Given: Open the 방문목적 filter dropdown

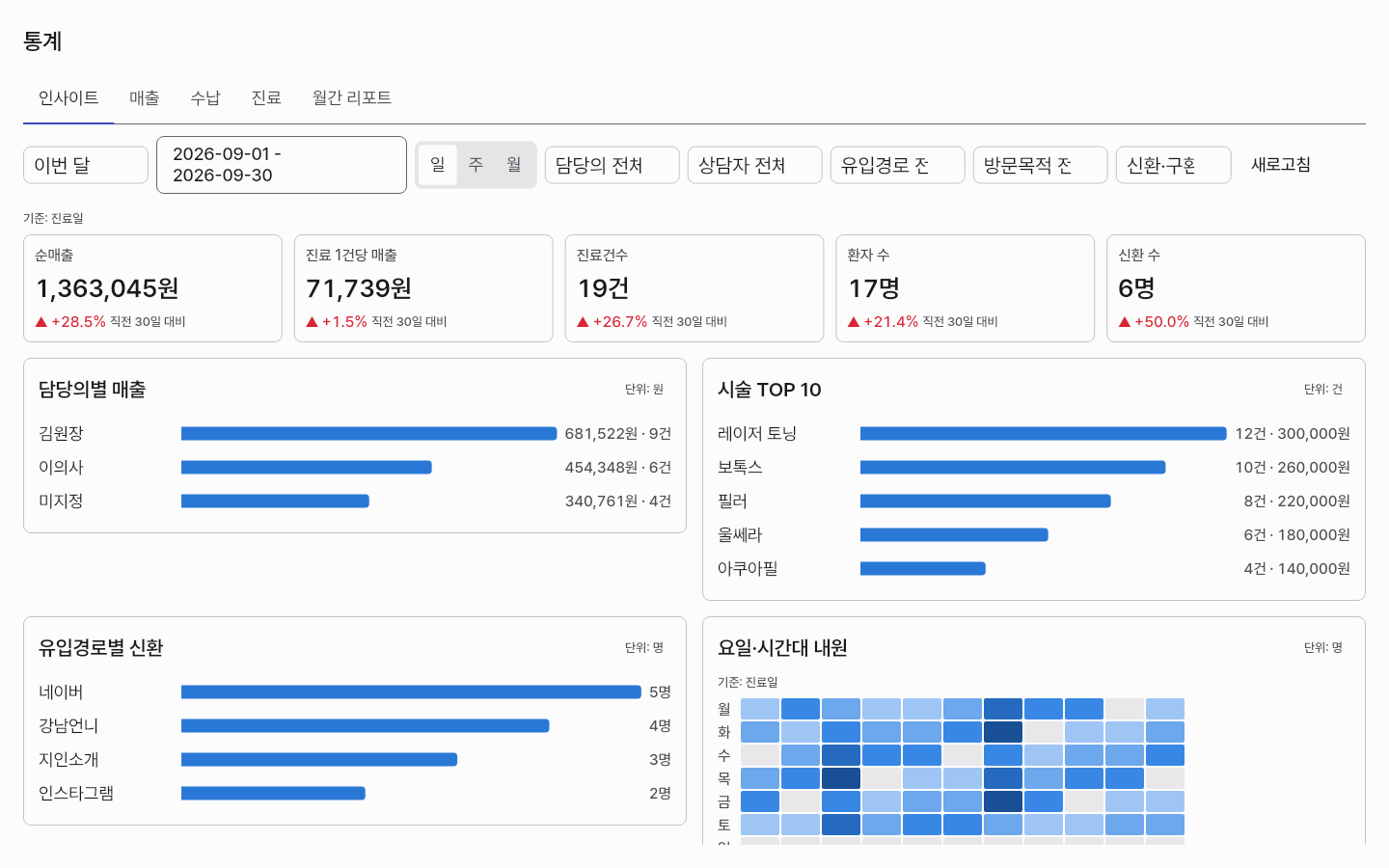Looking at the screenshot, I should click(1041, 165).
